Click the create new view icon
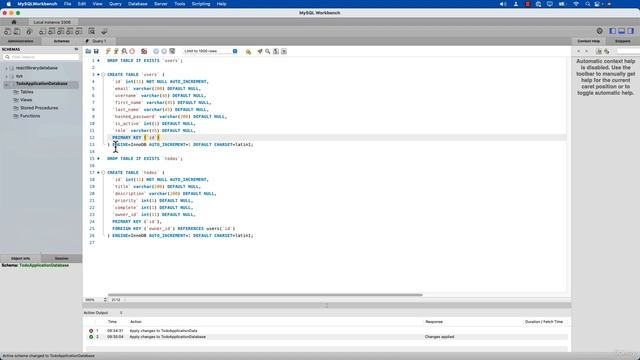Screen dimensions: 640x360 click(x=60, y=31)
